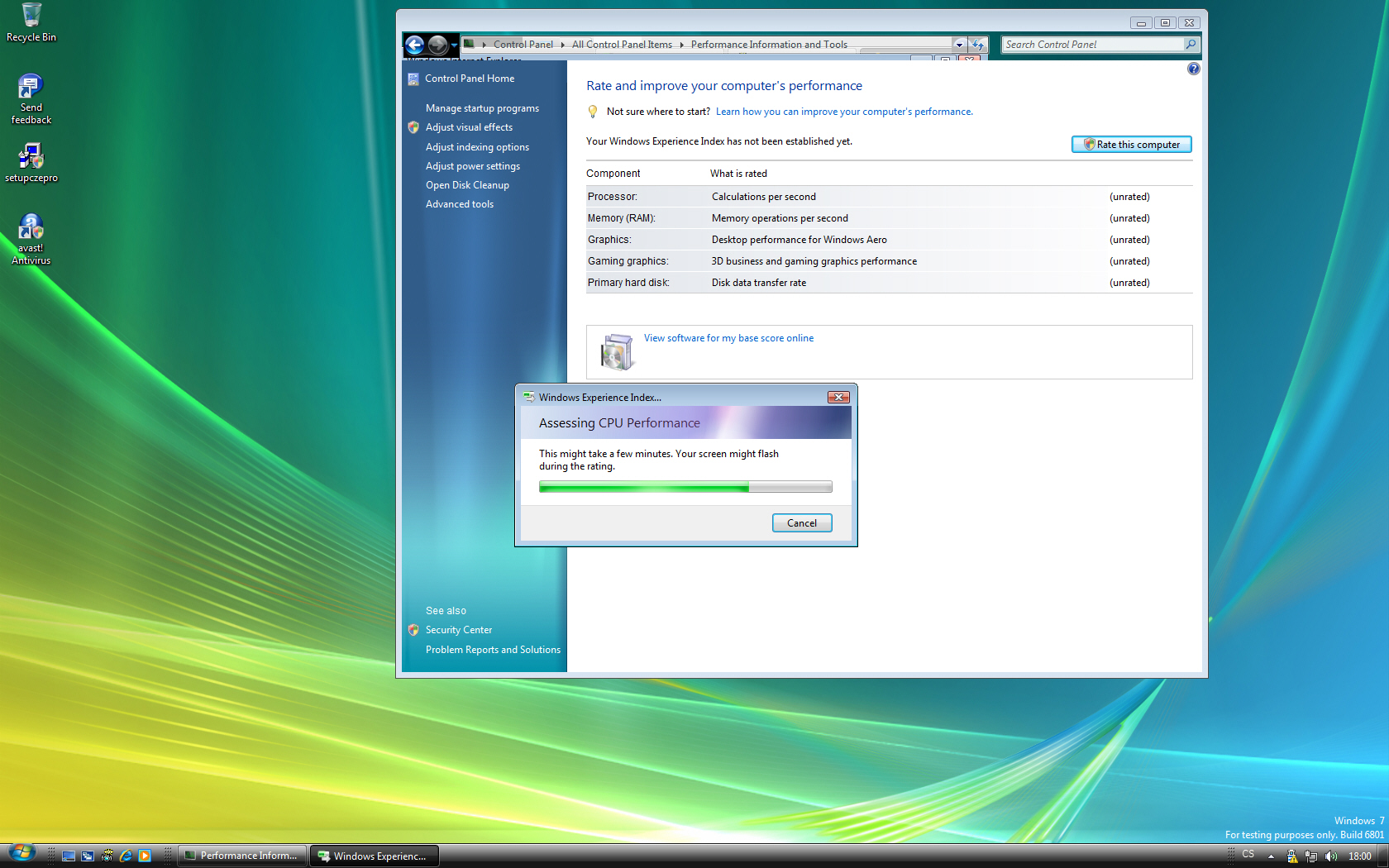Open Adjust visual effects
The image size is (1389, 868).
[x=469, y=127]
